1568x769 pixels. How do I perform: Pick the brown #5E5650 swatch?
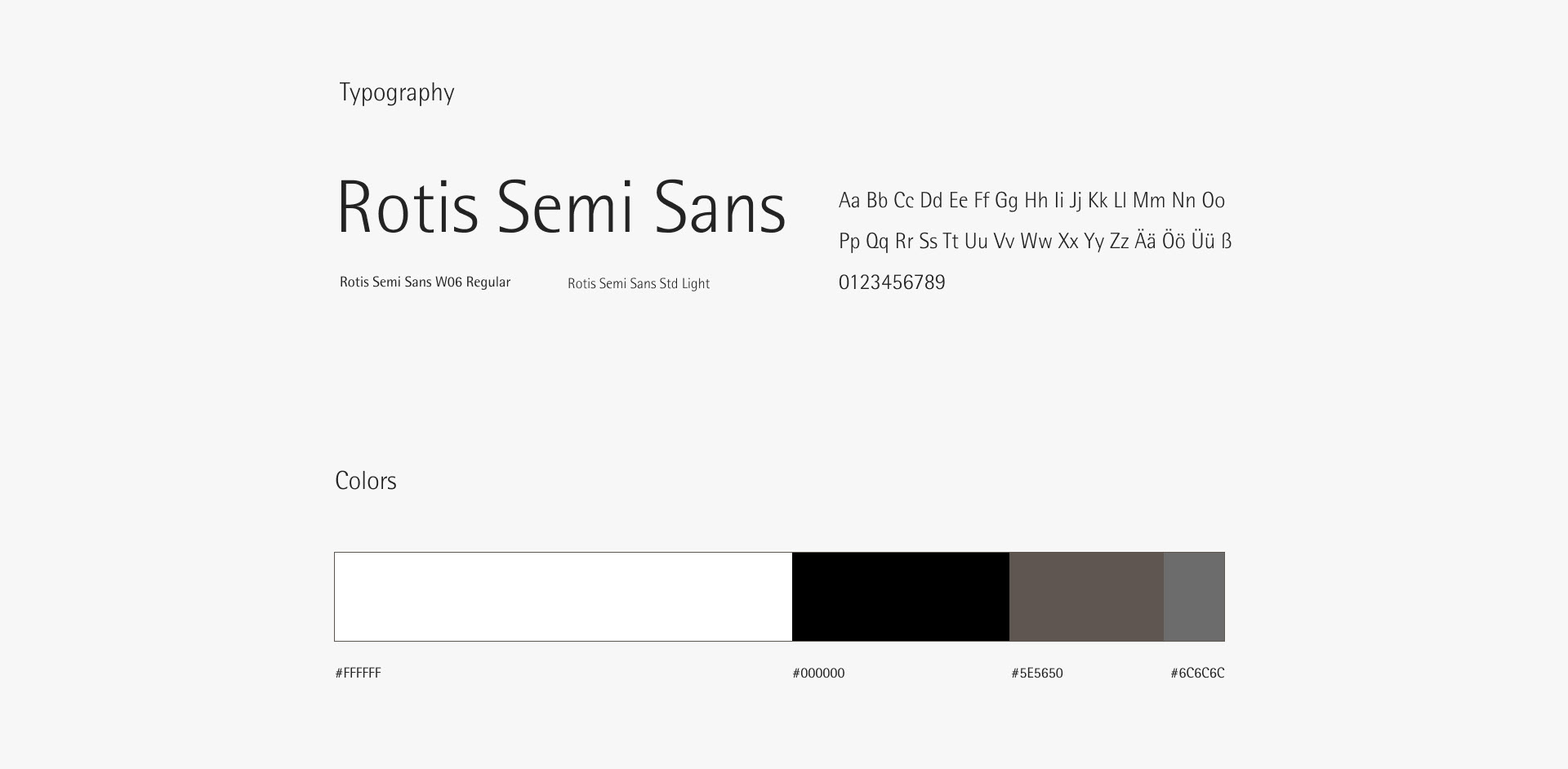point(1086,597)
